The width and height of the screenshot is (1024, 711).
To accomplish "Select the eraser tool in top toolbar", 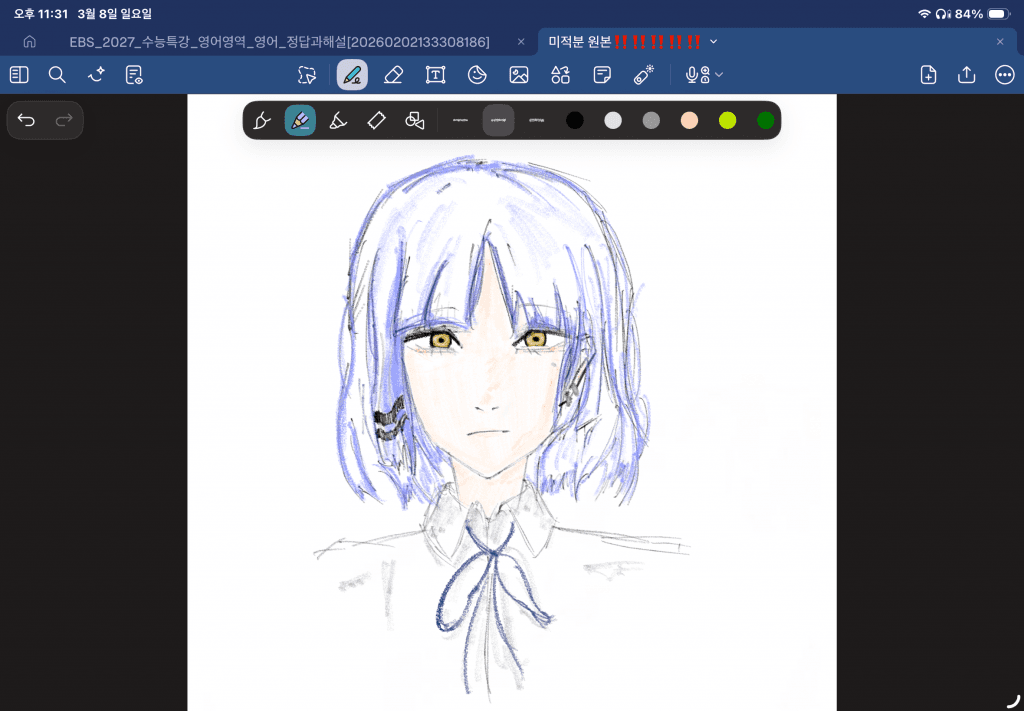I will [x=393, y=75].
